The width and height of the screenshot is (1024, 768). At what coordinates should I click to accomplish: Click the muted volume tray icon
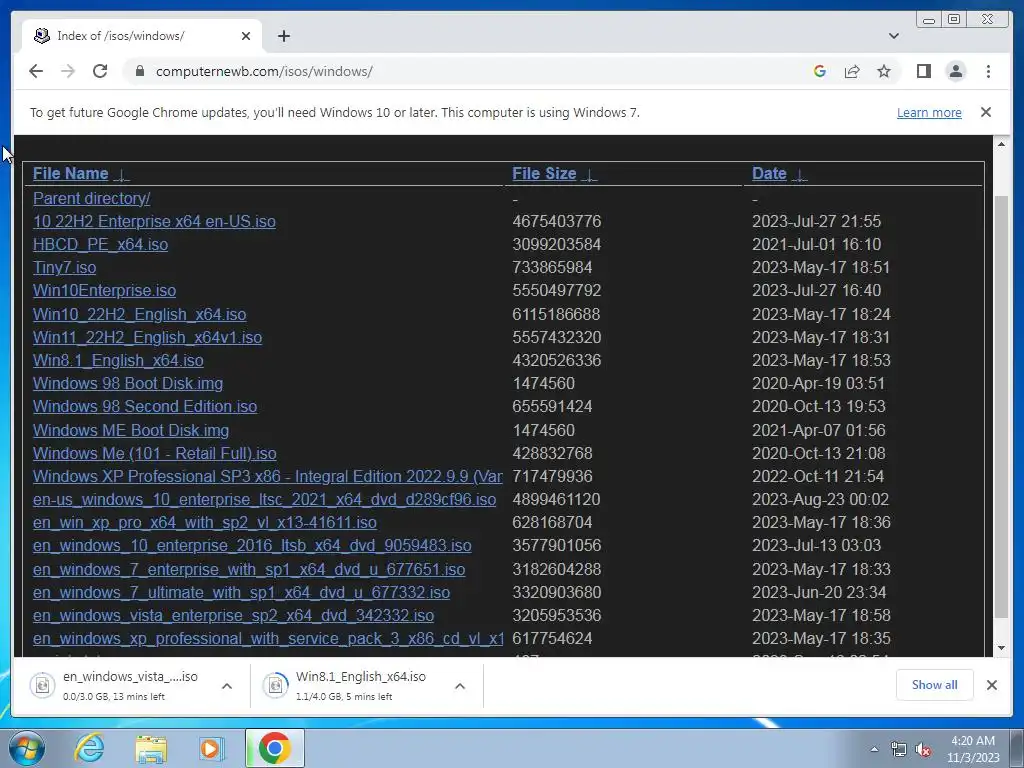tap(923, 750)
